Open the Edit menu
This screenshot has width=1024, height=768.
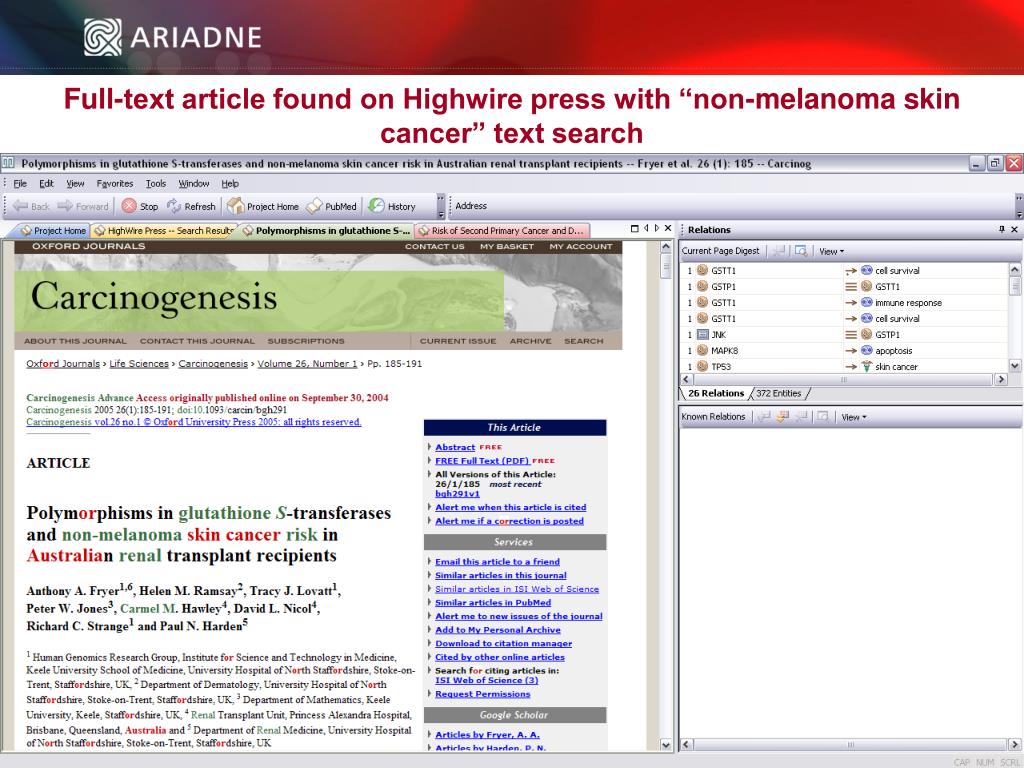click(46, 184)
